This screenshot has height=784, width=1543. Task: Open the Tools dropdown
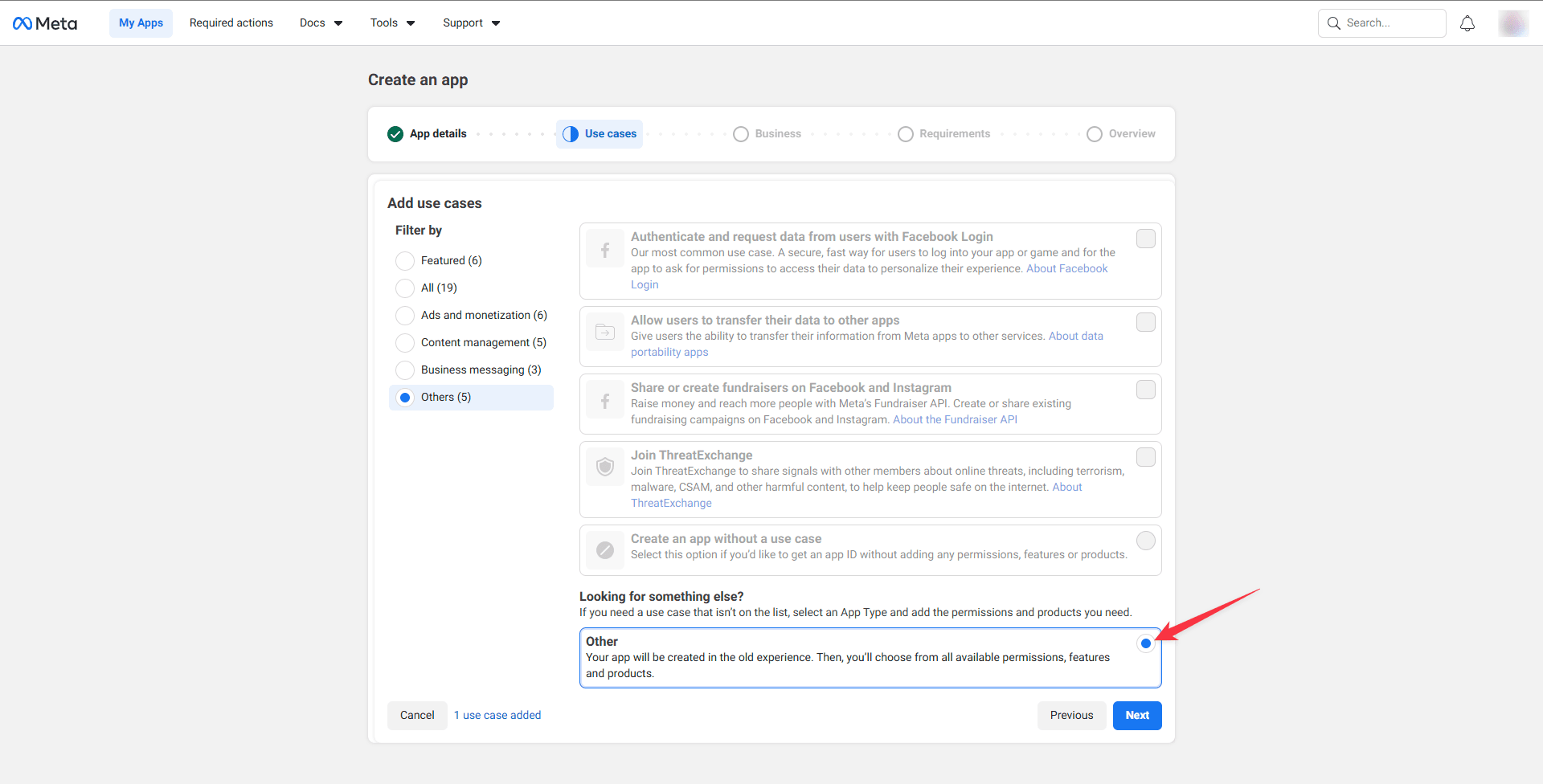coord(391,22)
